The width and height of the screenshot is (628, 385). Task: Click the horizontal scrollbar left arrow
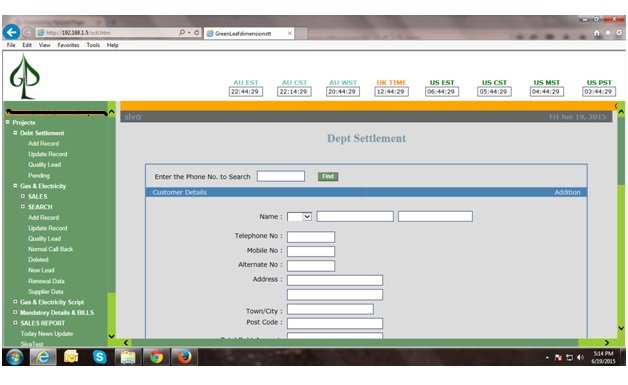126,343
